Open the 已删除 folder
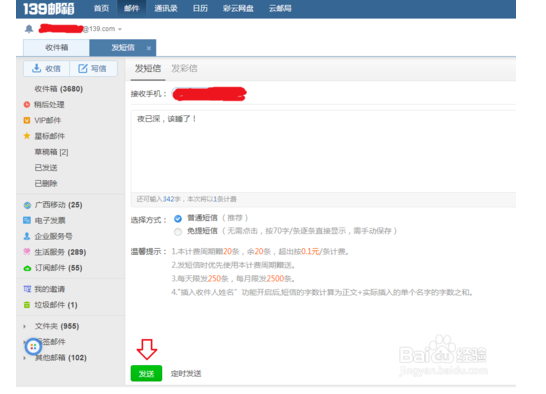 46,183
